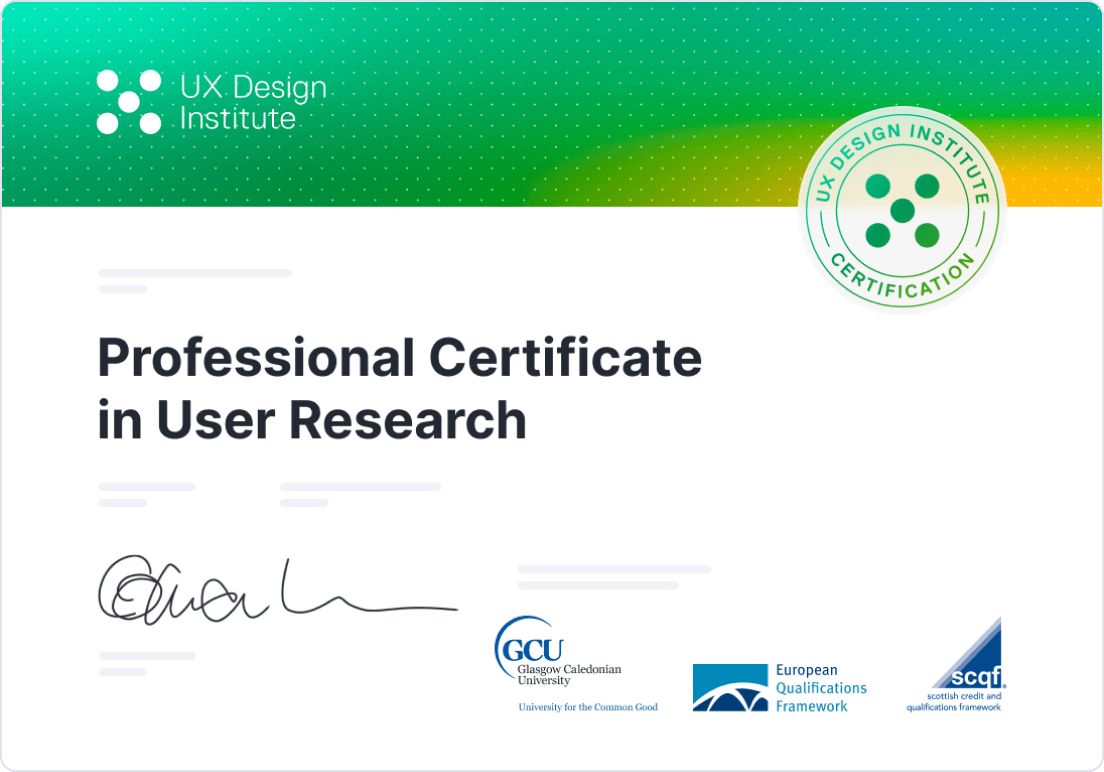Click the Scottish credit and qualifications framework text

click(x=958, y=700)
